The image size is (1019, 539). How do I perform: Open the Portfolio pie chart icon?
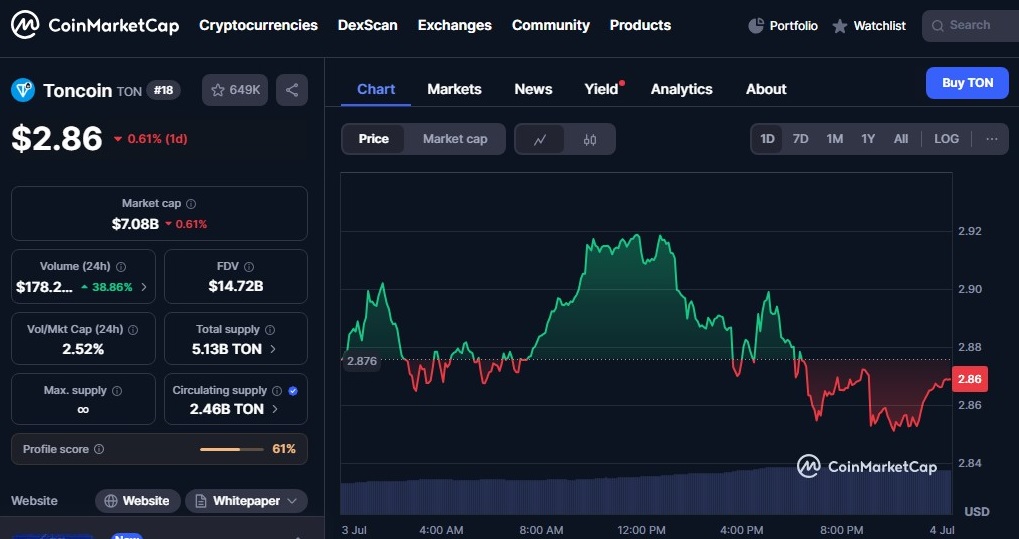click(756, 25)
